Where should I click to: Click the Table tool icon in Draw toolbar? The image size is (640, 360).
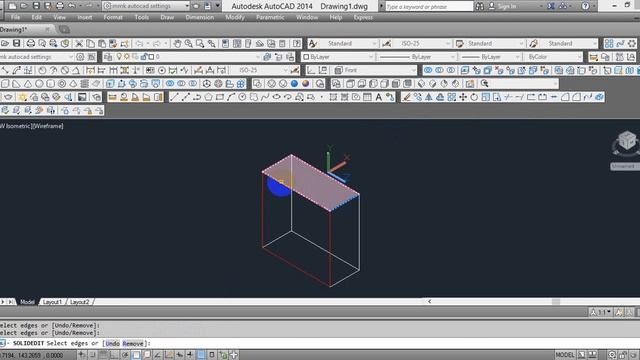click(367, 97)
